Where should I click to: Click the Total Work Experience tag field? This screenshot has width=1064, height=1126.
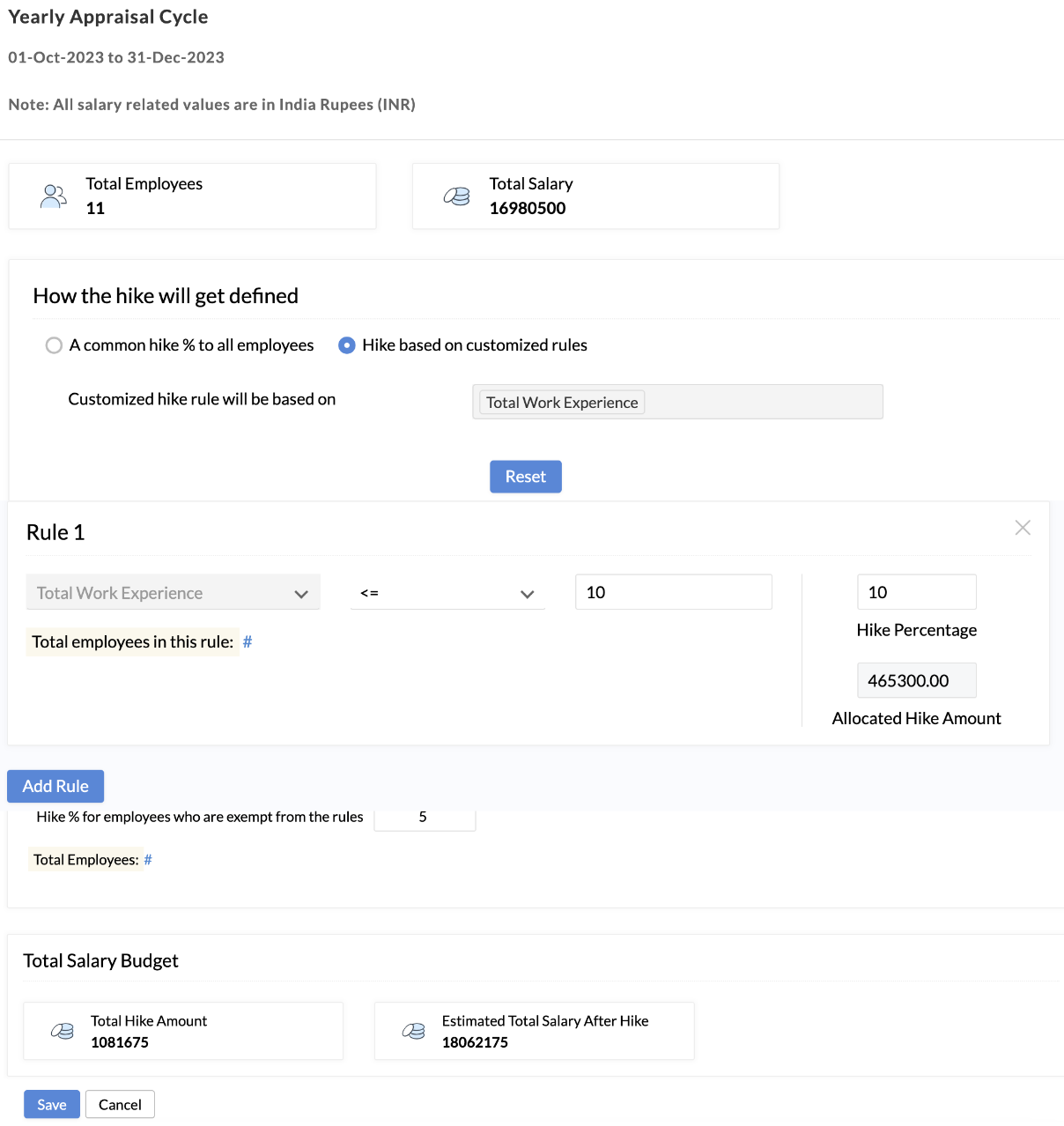[x=677, y=402]
